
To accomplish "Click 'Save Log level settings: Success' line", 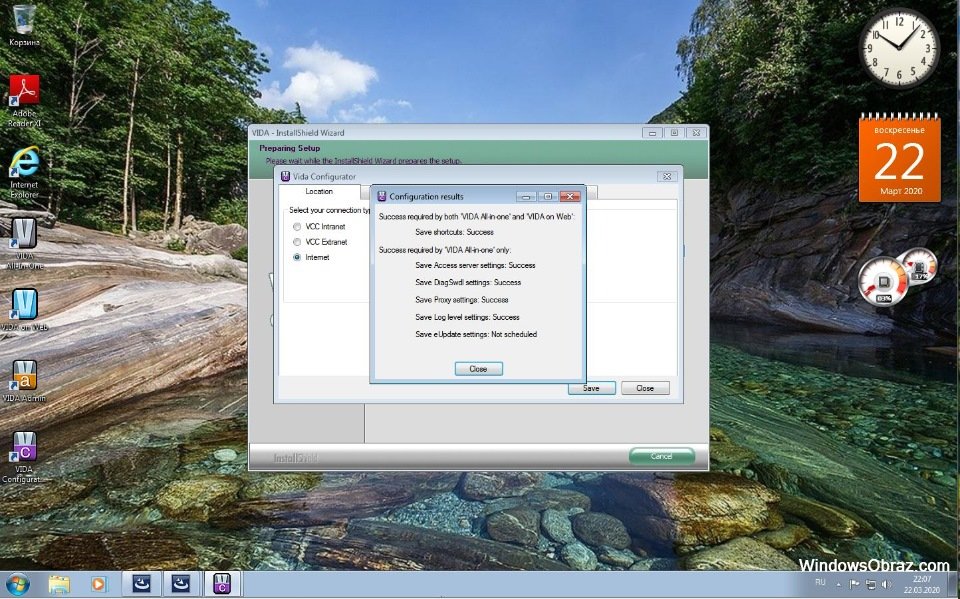I will pyautogui.click(x=467, y=317).
